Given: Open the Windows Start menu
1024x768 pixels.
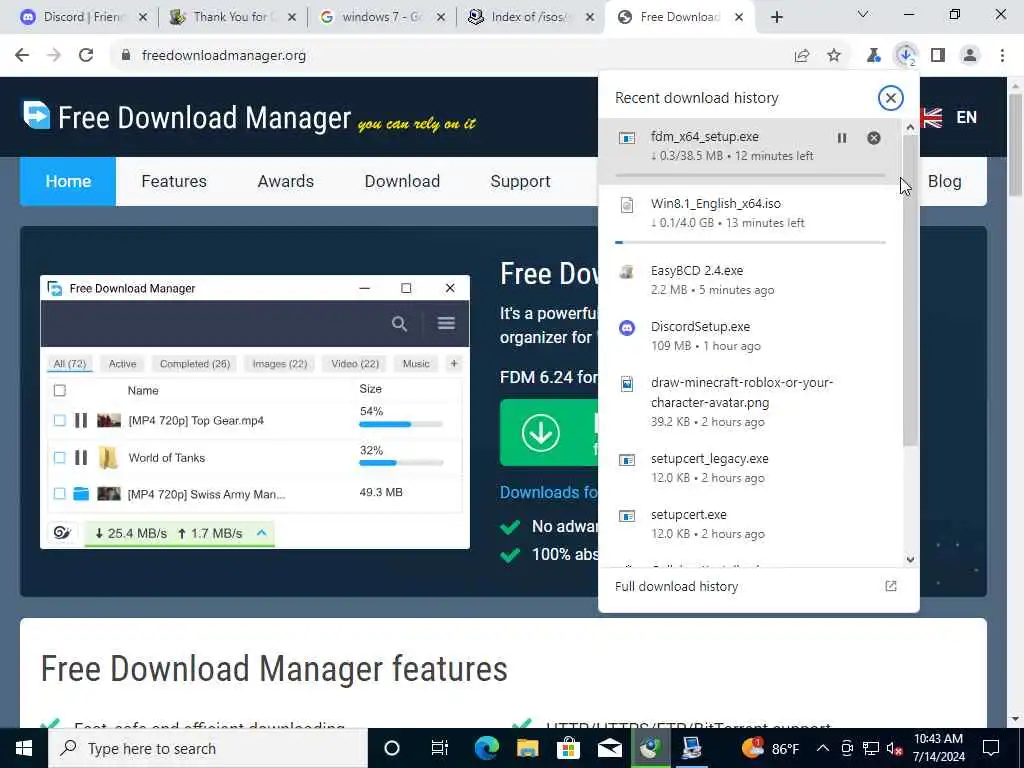Looking at the screenshot, I should [x=24, y=748].
